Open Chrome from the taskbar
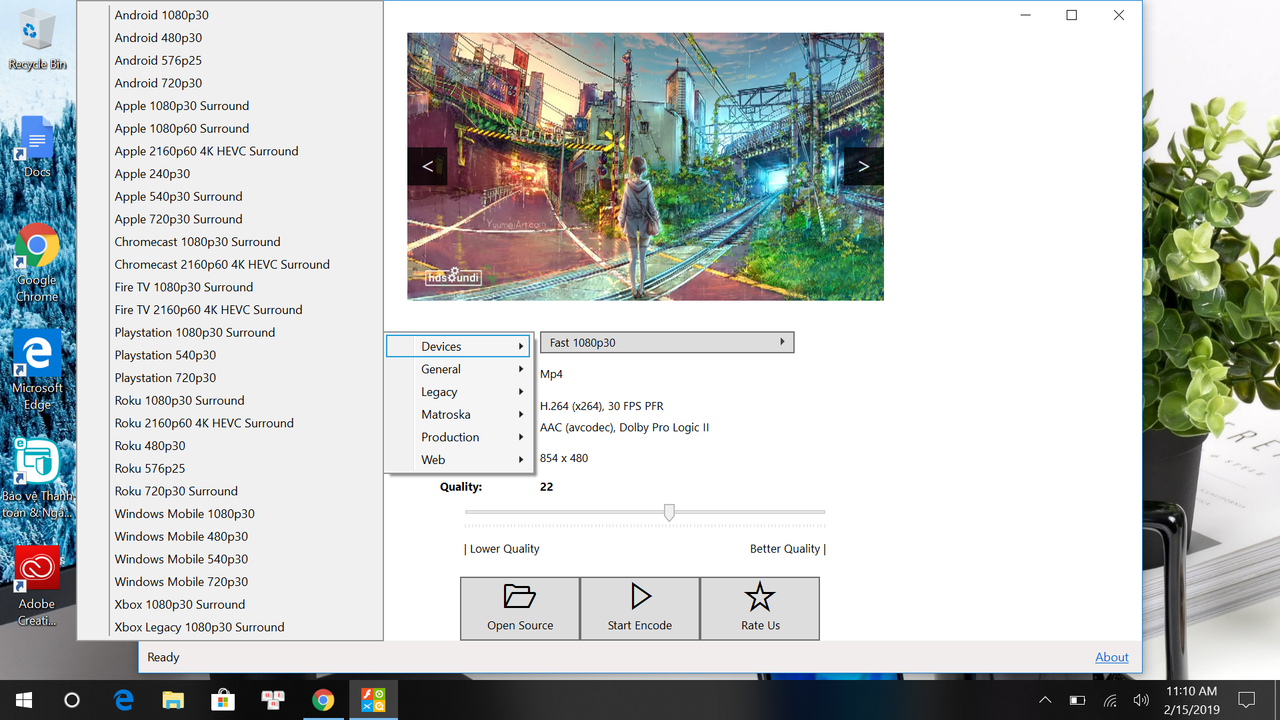Image resolution: width=1280 pixels, height=720 pixels. [323, 700]
